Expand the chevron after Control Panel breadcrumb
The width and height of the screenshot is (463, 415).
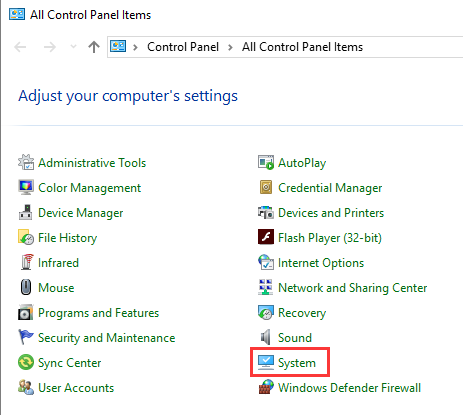click(230, 47)
